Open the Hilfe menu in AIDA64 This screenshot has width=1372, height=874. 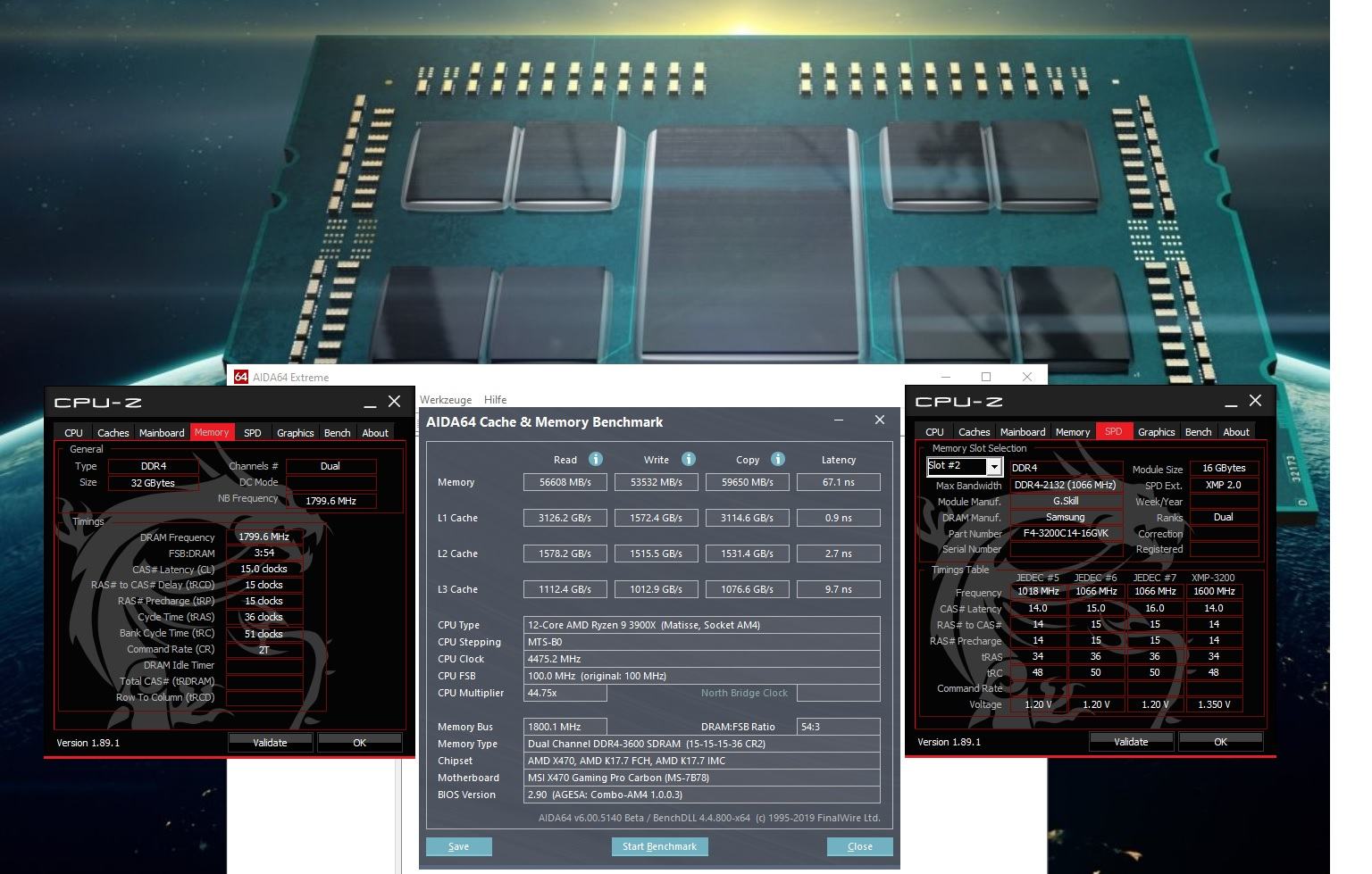click(495, 400)
